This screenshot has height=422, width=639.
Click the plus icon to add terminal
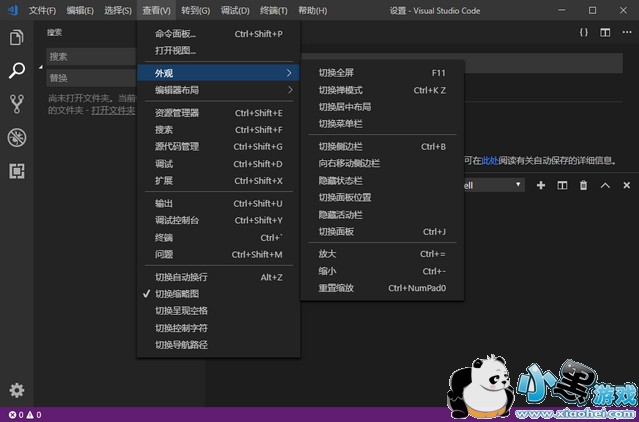pos(541,185)
